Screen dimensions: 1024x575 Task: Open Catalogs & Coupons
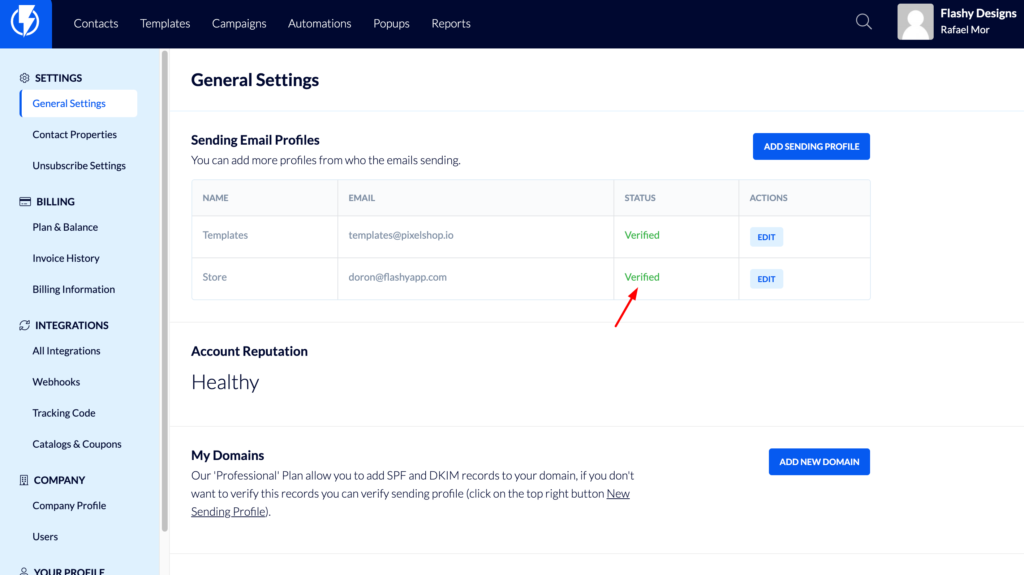click(77, 444)
